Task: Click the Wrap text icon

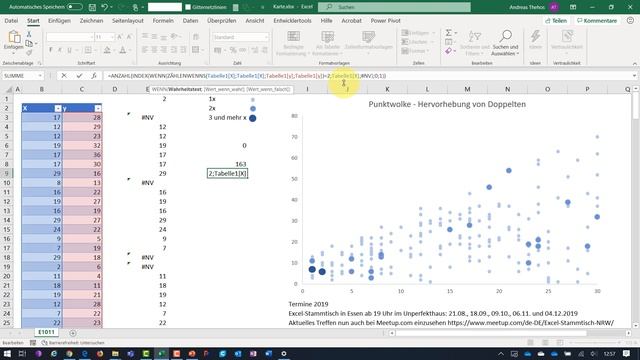Action: point(196,37)
